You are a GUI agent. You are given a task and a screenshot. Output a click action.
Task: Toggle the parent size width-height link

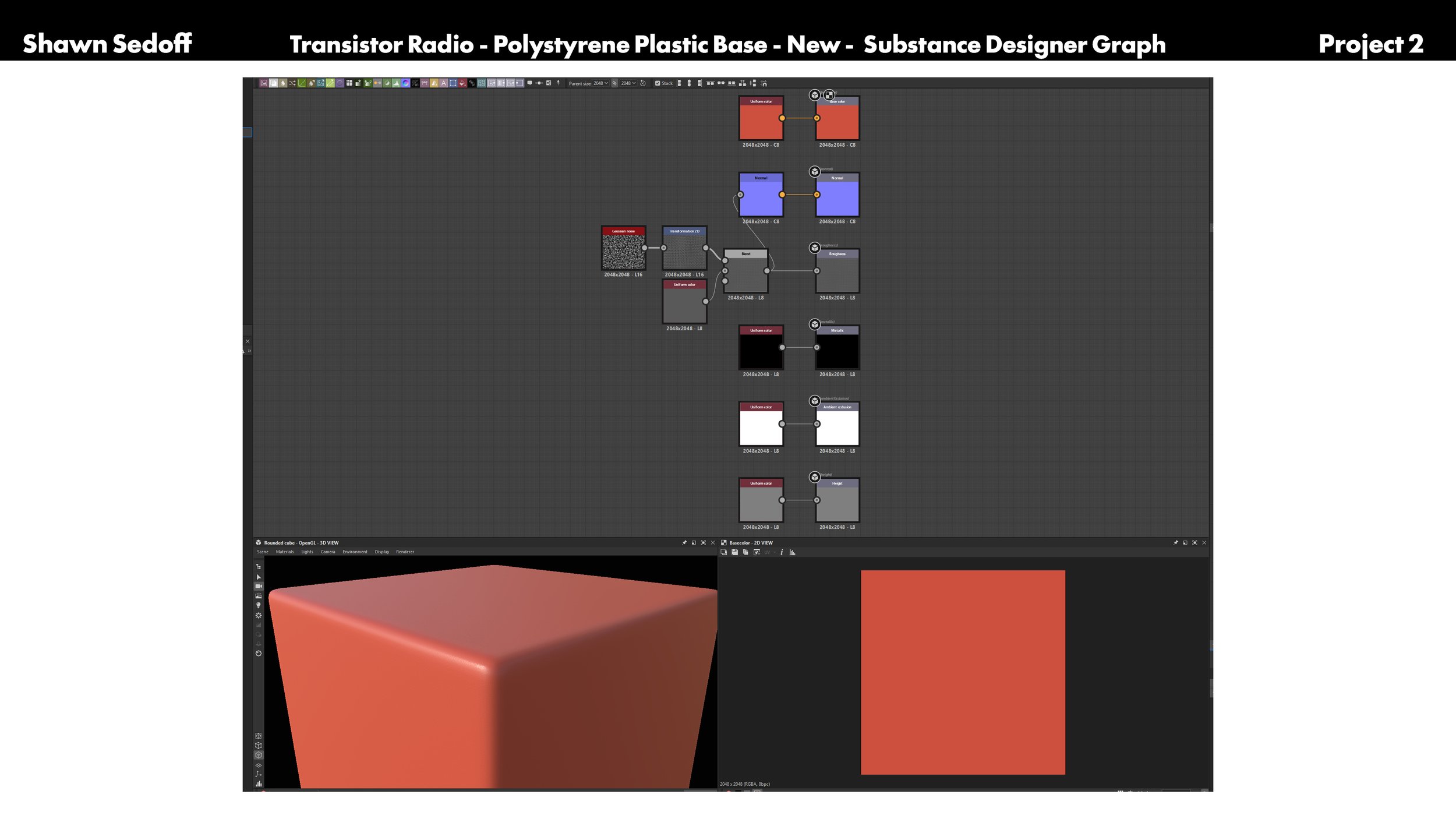(614, 83)
